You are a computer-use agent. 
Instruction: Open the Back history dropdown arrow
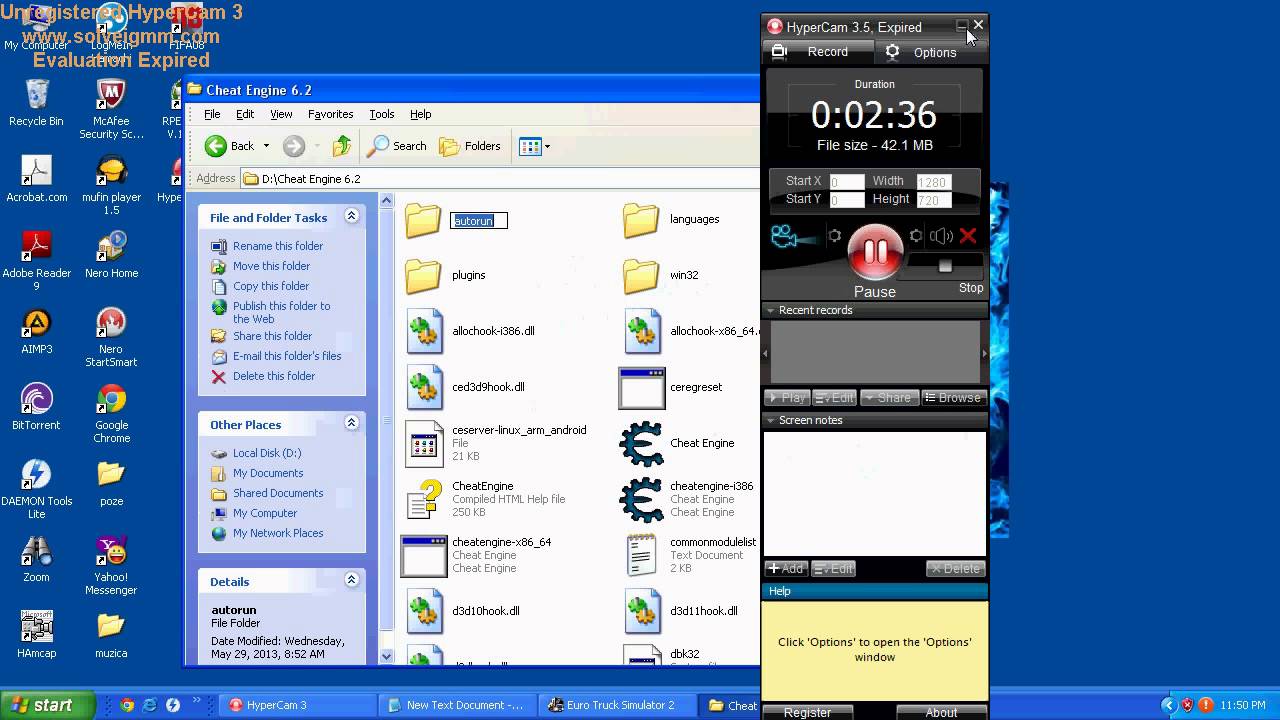tap(266, 146)
